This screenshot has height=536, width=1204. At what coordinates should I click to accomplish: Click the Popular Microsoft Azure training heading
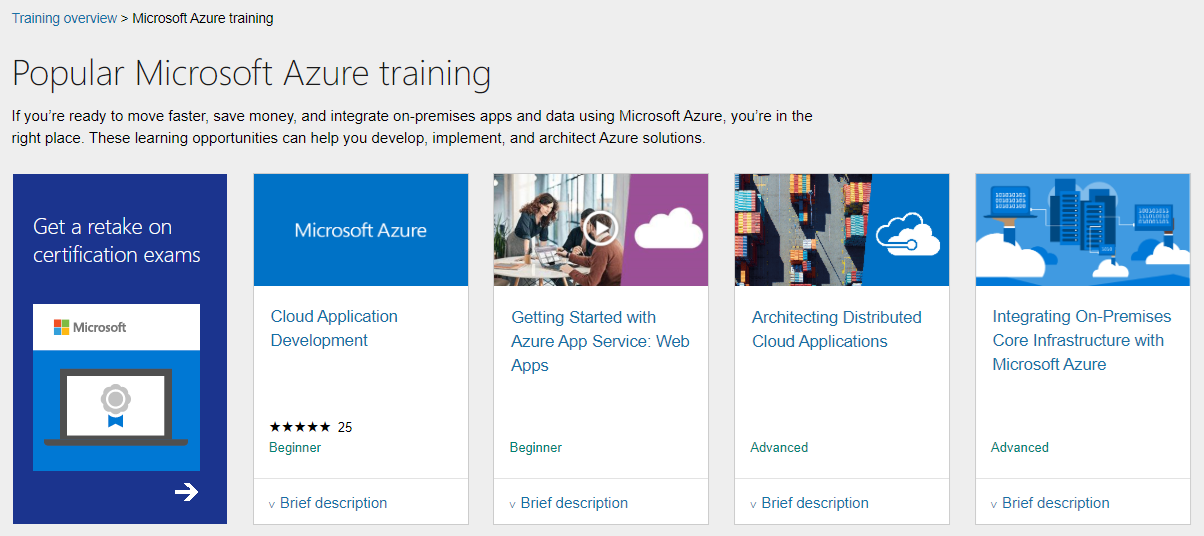coord(252,74)
